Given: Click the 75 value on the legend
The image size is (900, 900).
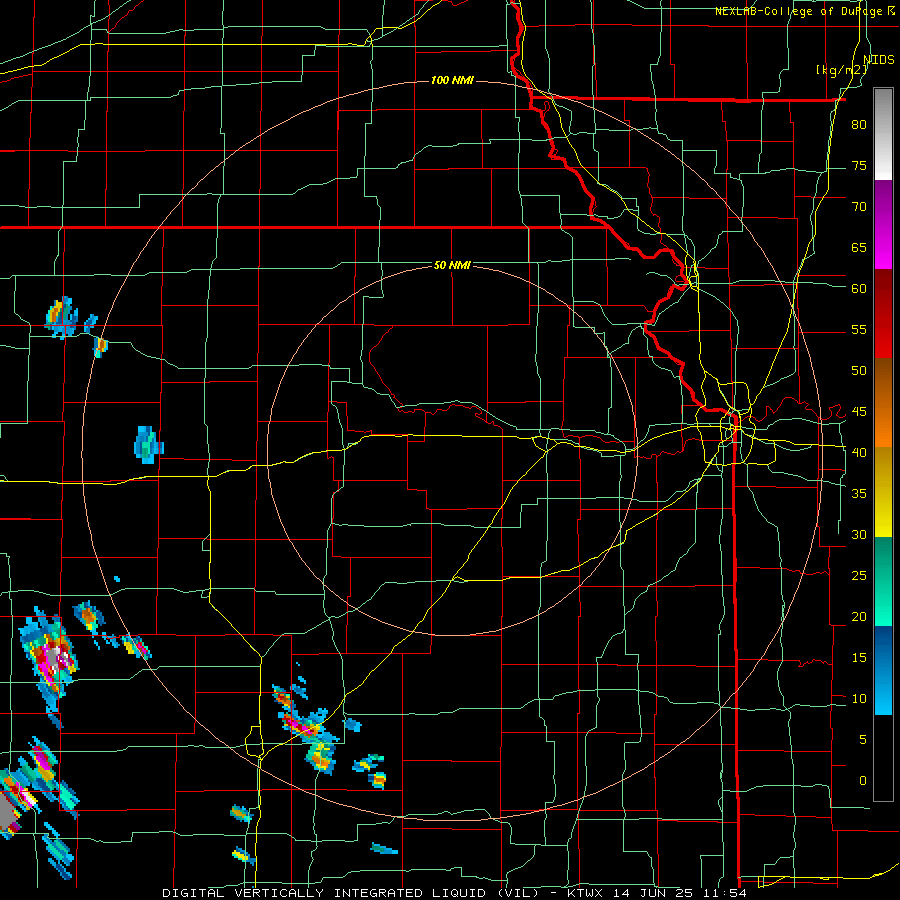Looking at the screenshot, I should (859, 165).
